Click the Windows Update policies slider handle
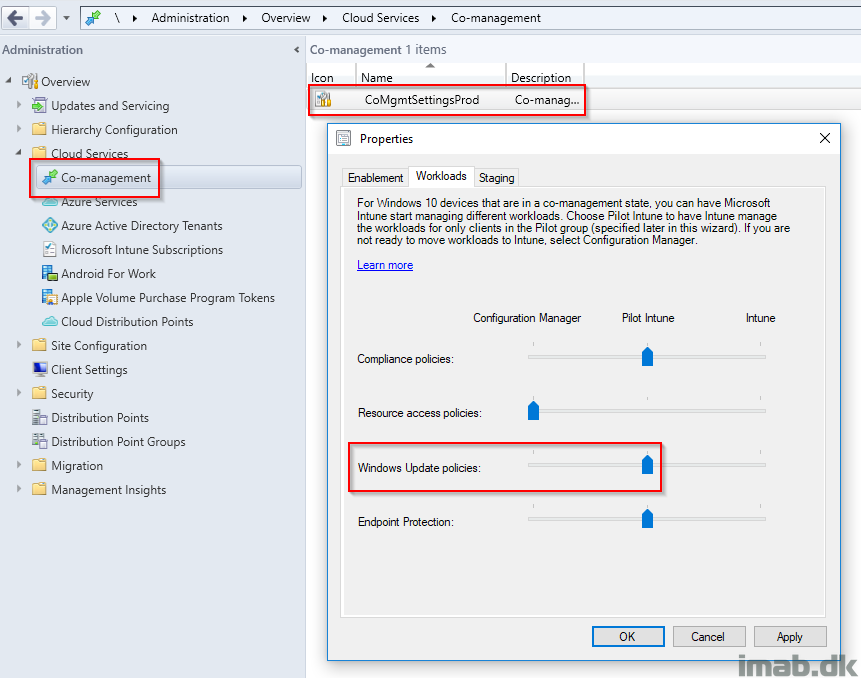 click(647, 464)
